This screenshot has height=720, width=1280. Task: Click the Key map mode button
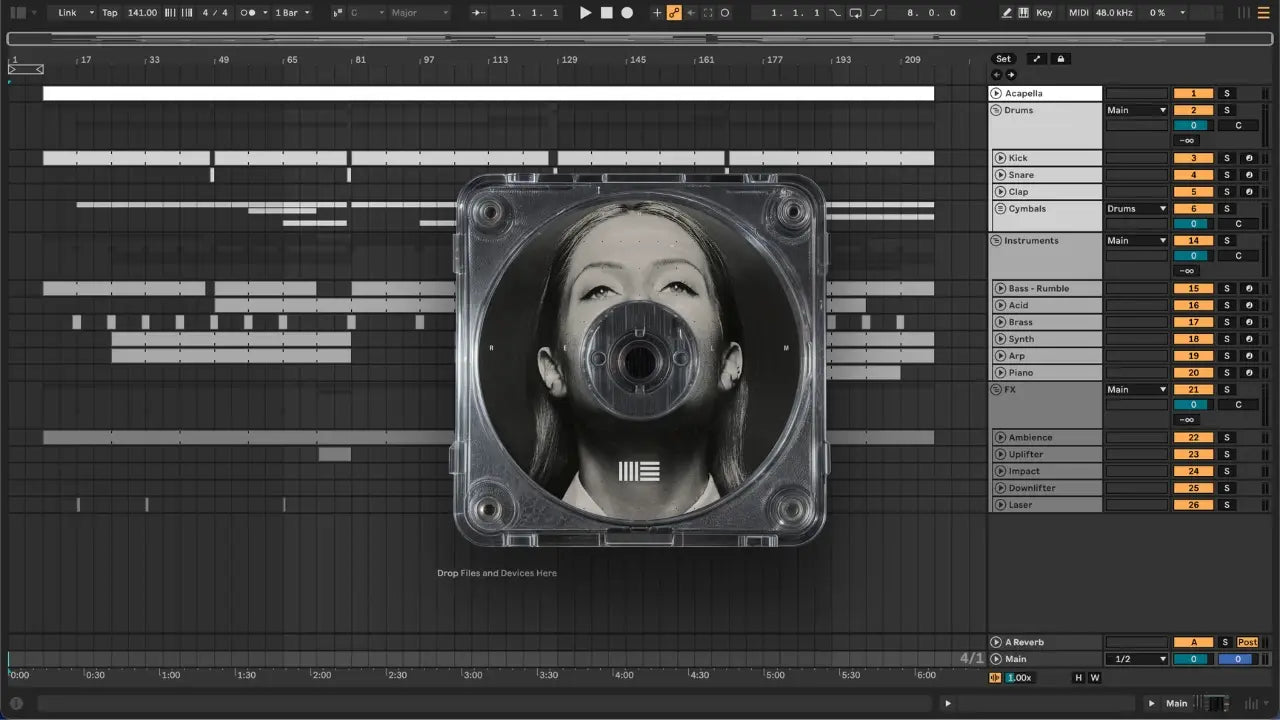(1044, 13)
